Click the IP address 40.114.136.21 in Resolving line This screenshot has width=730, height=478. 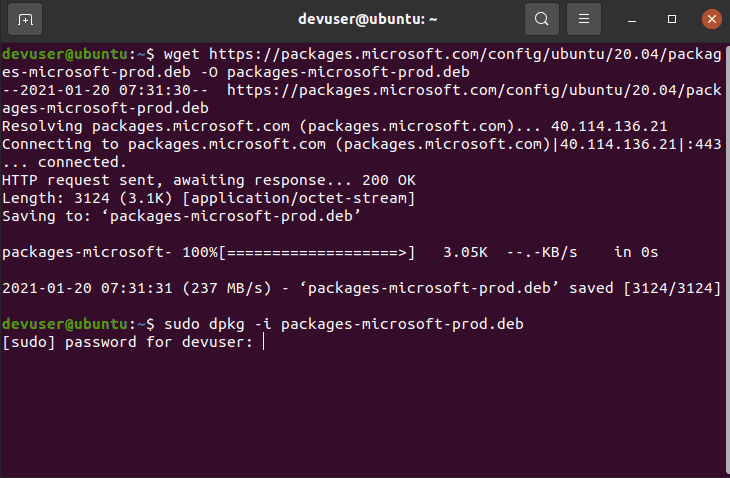[x=609, y=126]
